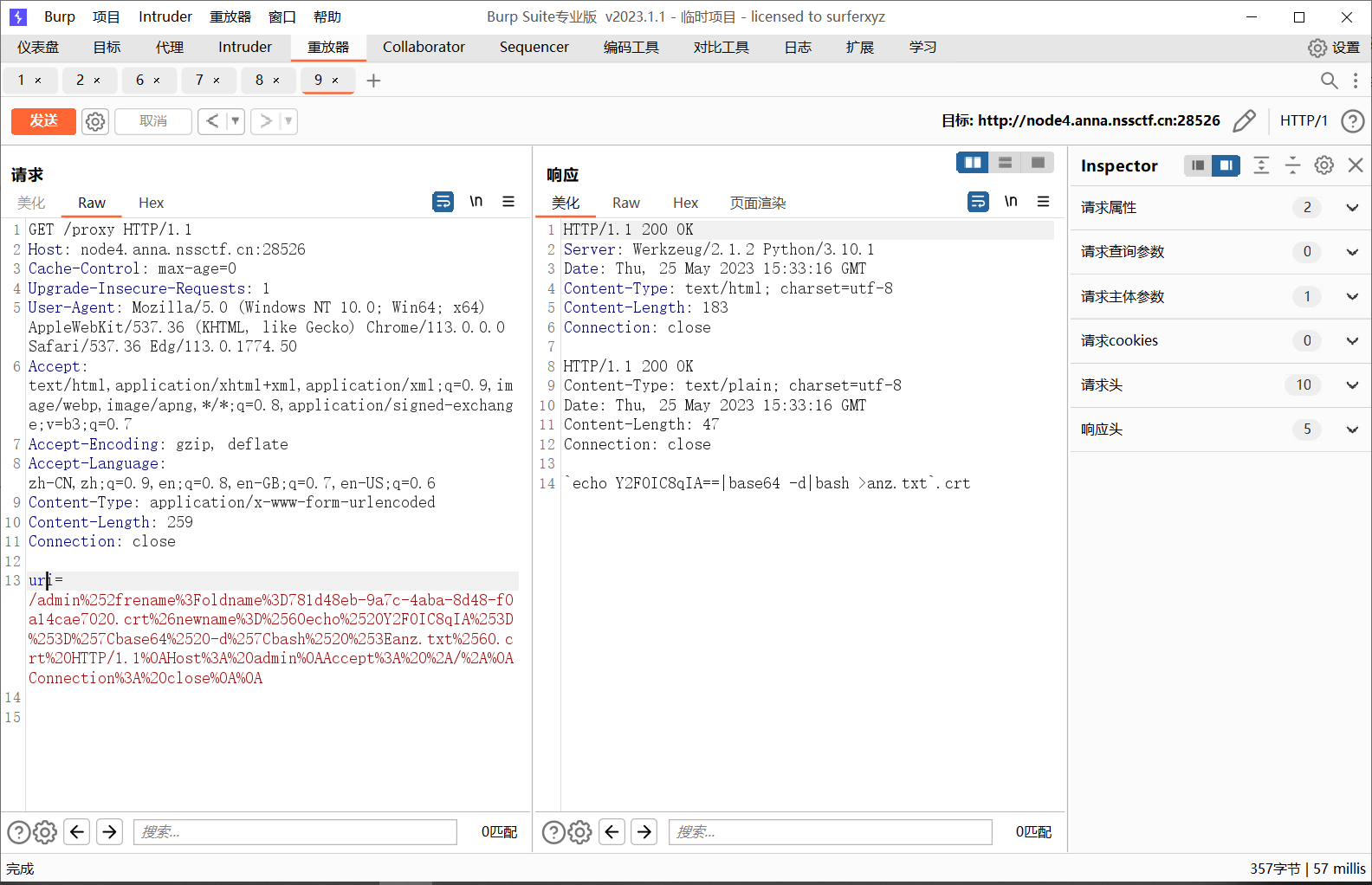Viewport: 1372px width, 885px height.
Task: Open search magnifier in Repeater tab bar
Action: 1329,81
